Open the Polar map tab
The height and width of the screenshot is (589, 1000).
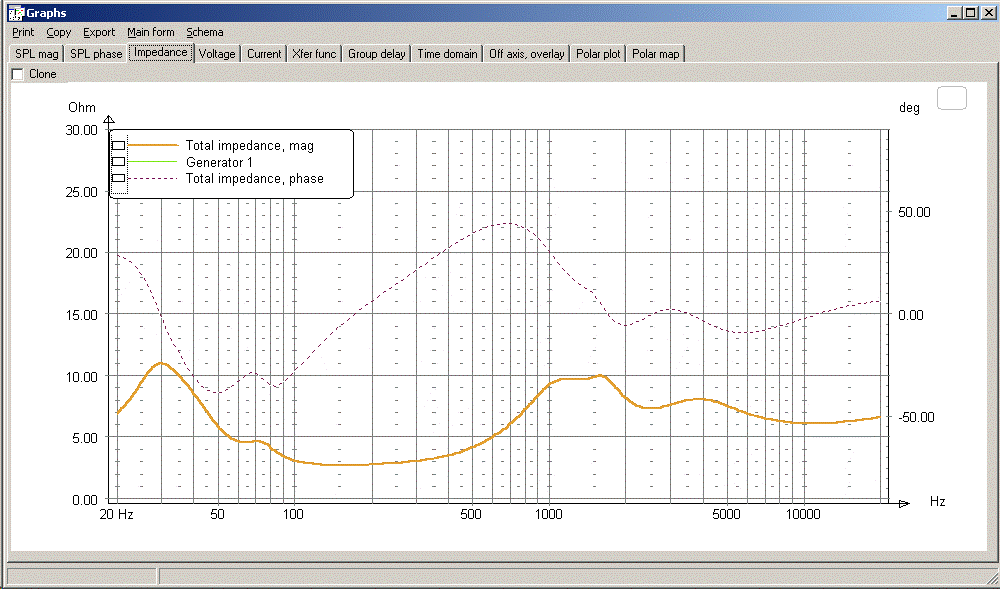(655, 54)
